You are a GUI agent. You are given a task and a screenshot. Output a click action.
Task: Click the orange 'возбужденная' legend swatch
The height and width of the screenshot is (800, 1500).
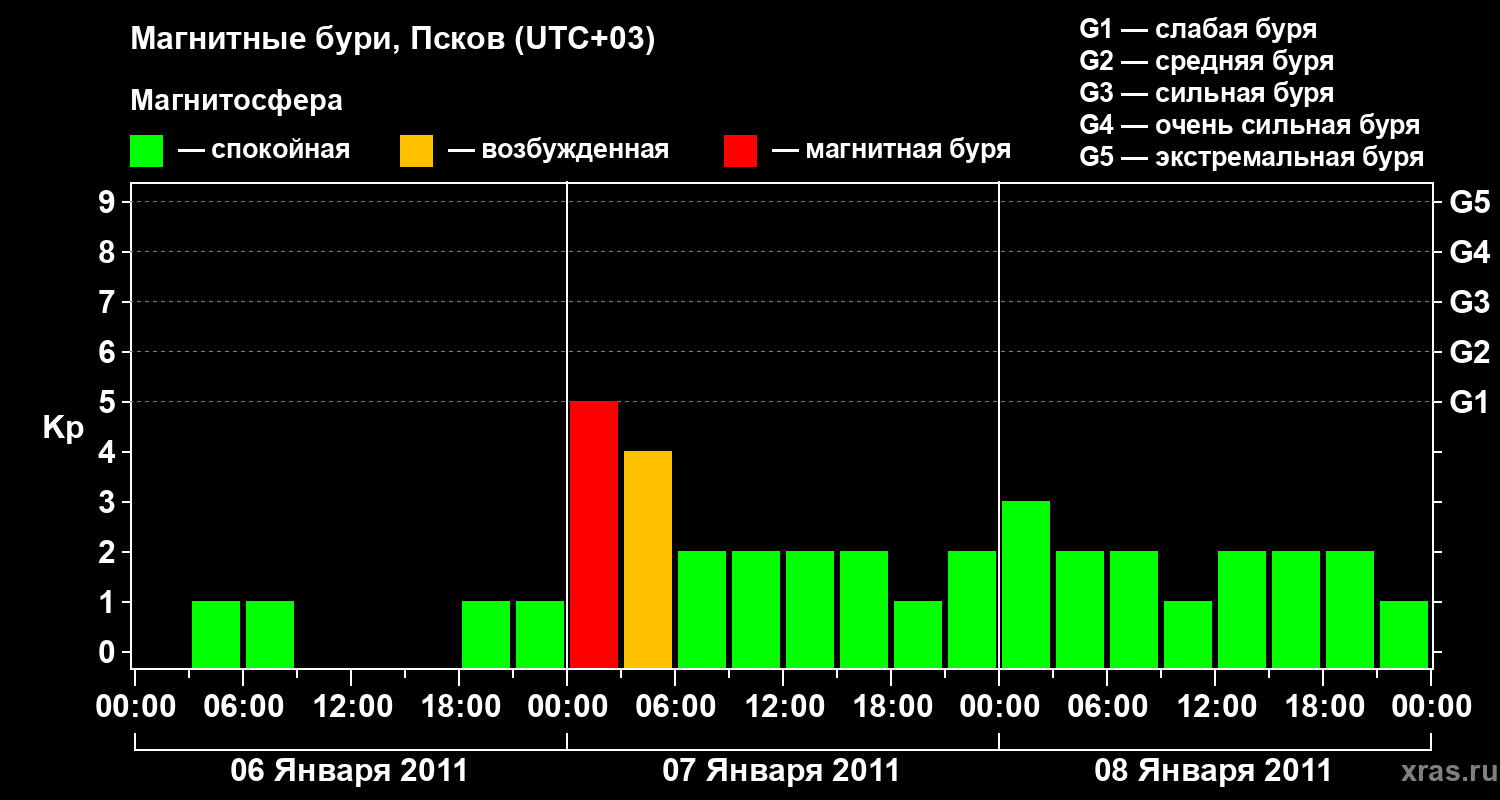[x=416, y=151]
